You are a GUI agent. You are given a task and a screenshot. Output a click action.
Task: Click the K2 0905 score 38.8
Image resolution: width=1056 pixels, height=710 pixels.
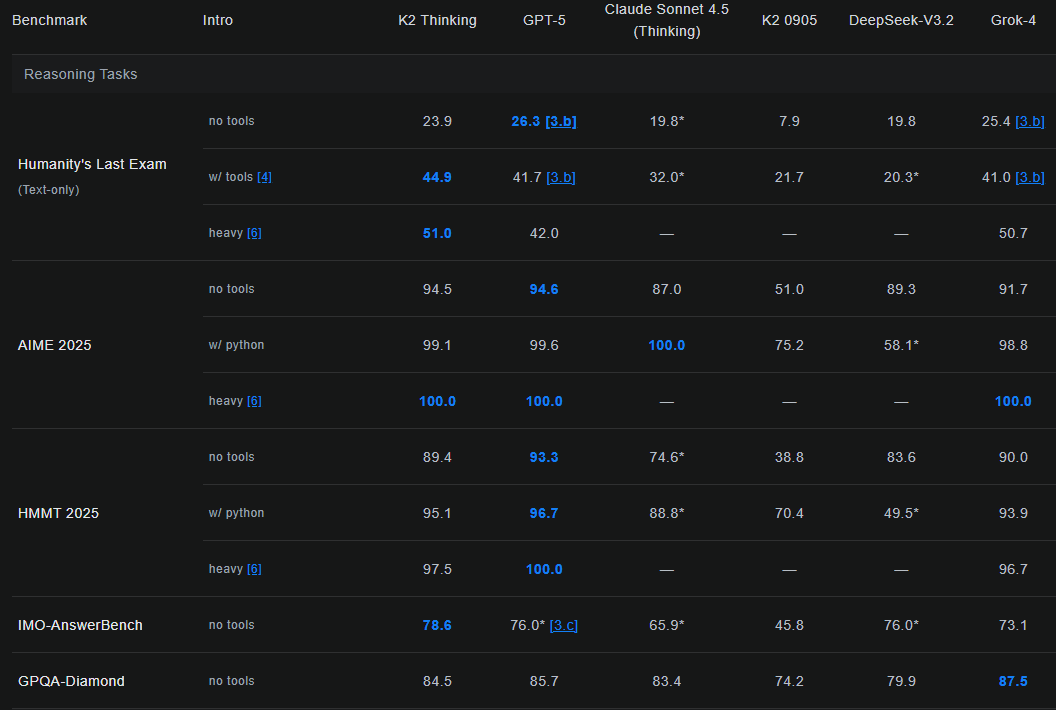pos(789,457)
